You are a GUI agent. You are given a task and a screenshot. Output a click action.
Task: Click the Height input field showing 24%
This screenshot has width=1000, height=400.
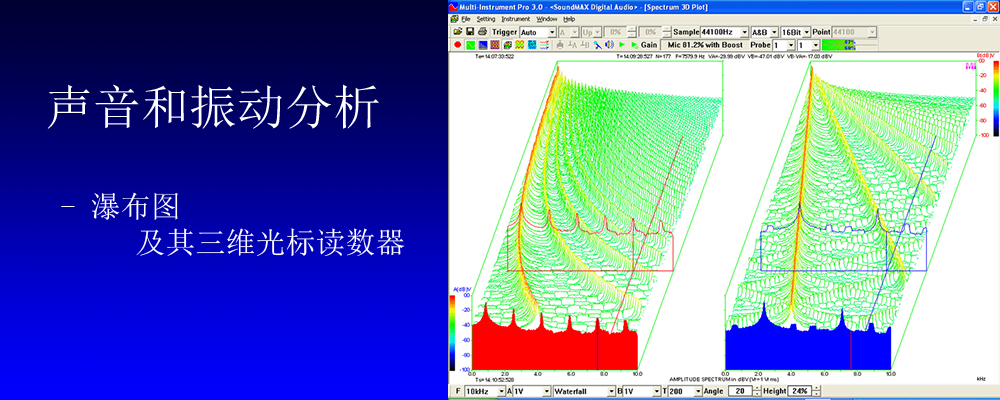click(x=800, y=391)
